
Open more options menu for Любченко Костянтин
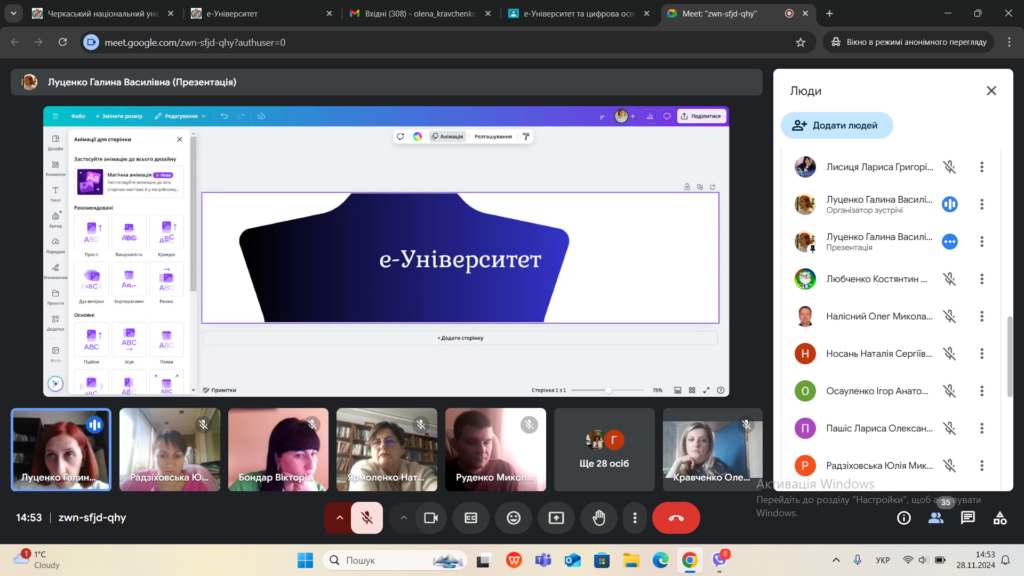click(x=982, y=279)
